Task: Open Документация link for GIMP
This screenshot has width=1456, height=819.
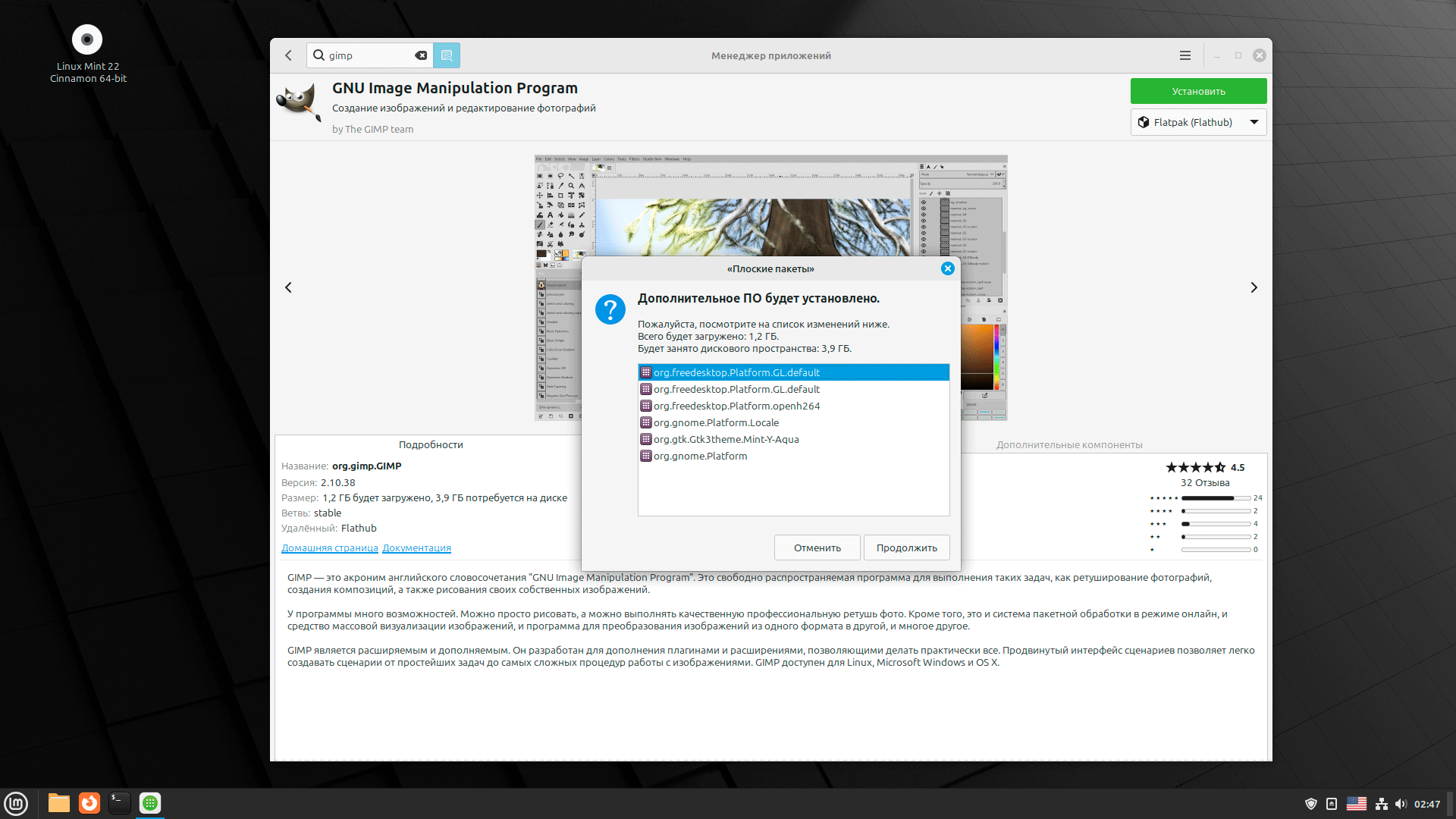Action: pos(416,548)
